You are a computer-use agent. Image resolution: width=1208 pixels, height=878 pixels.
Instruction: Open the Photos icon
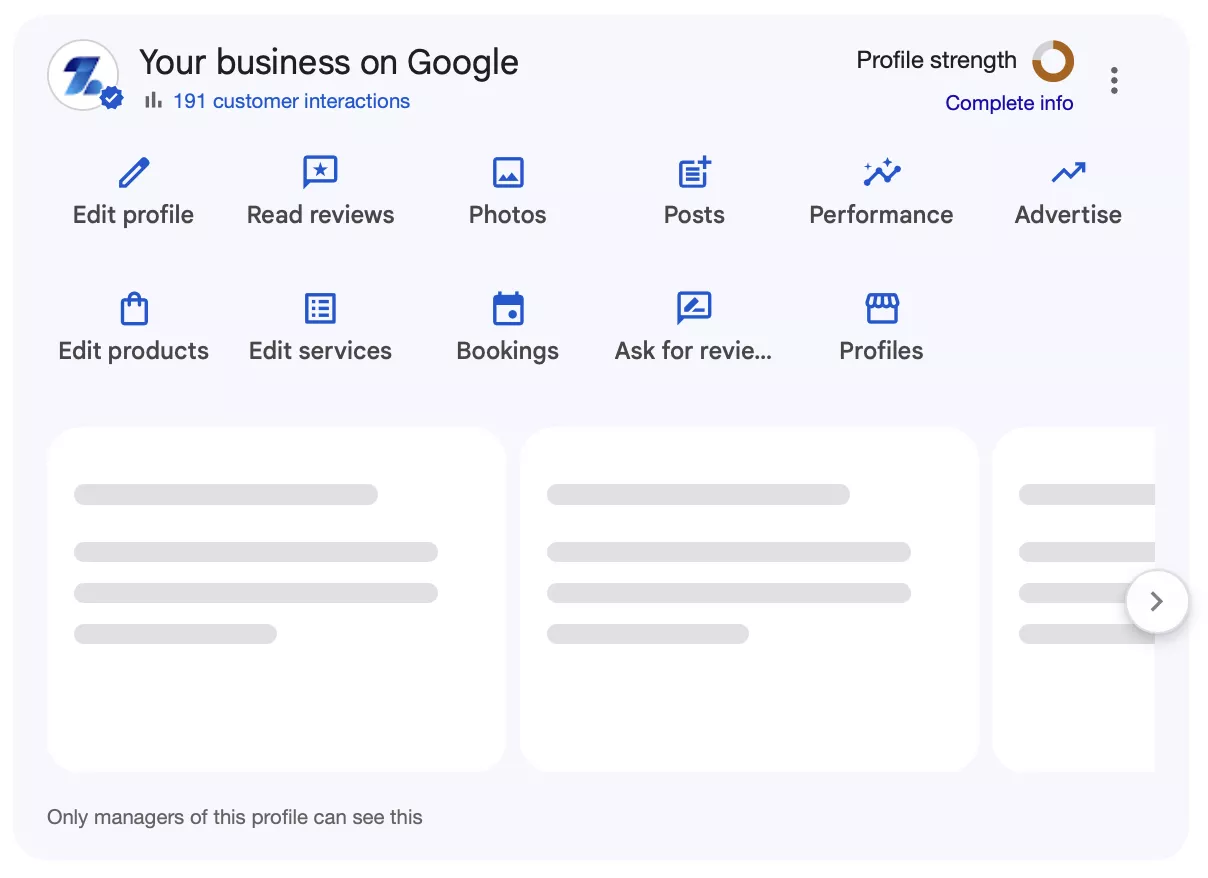tap(508, 173)
